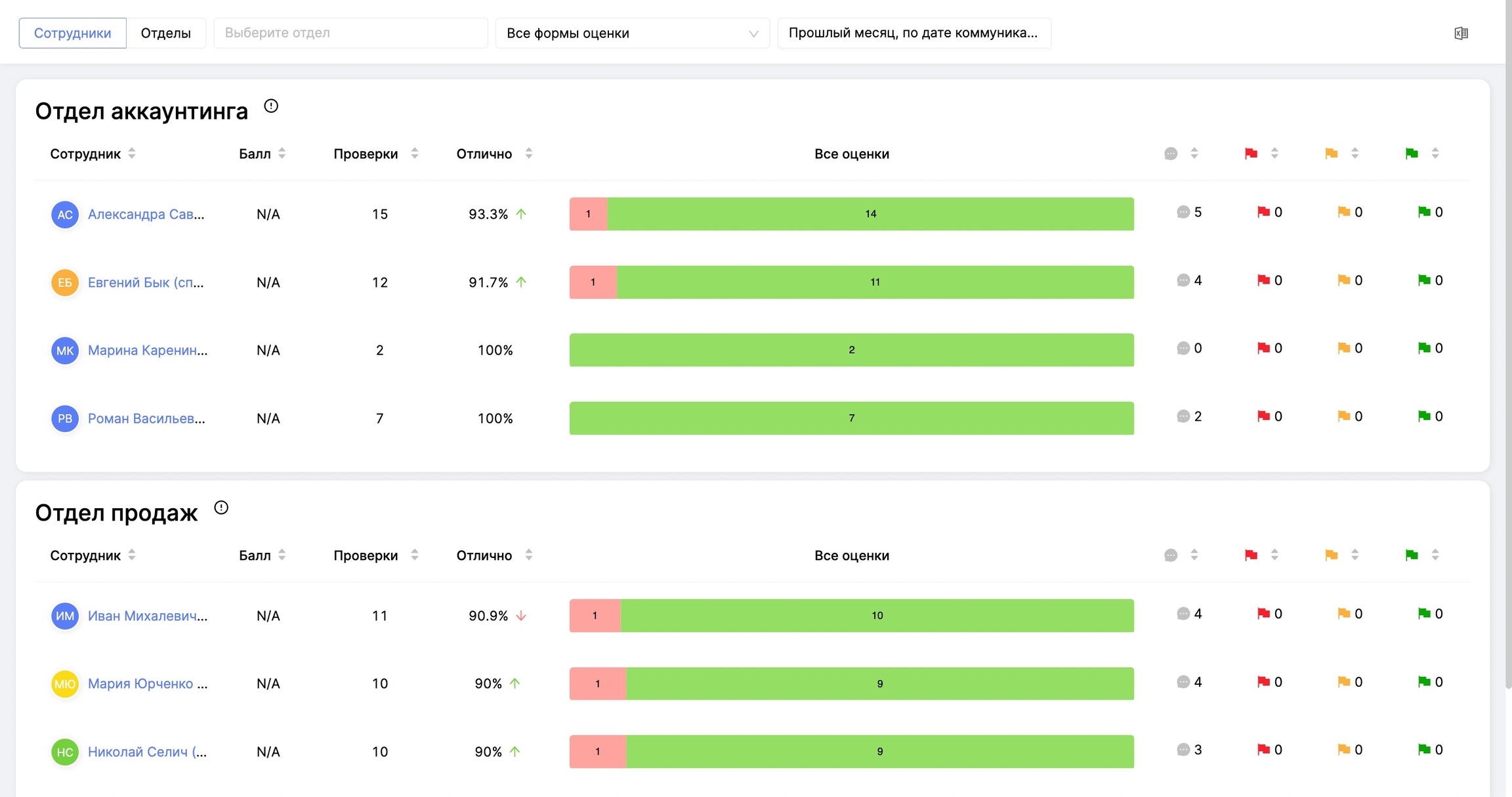Click green flag column header in Отдел продаж
This screenshot has height=797, width=1512.
[1412, 555]
